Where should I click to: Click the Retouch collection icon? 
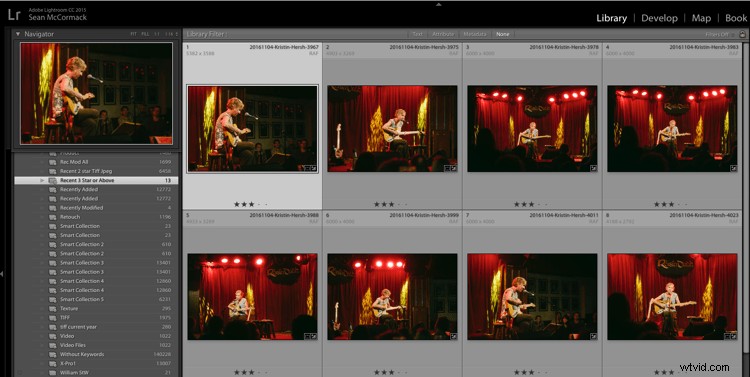coord(53,217)
